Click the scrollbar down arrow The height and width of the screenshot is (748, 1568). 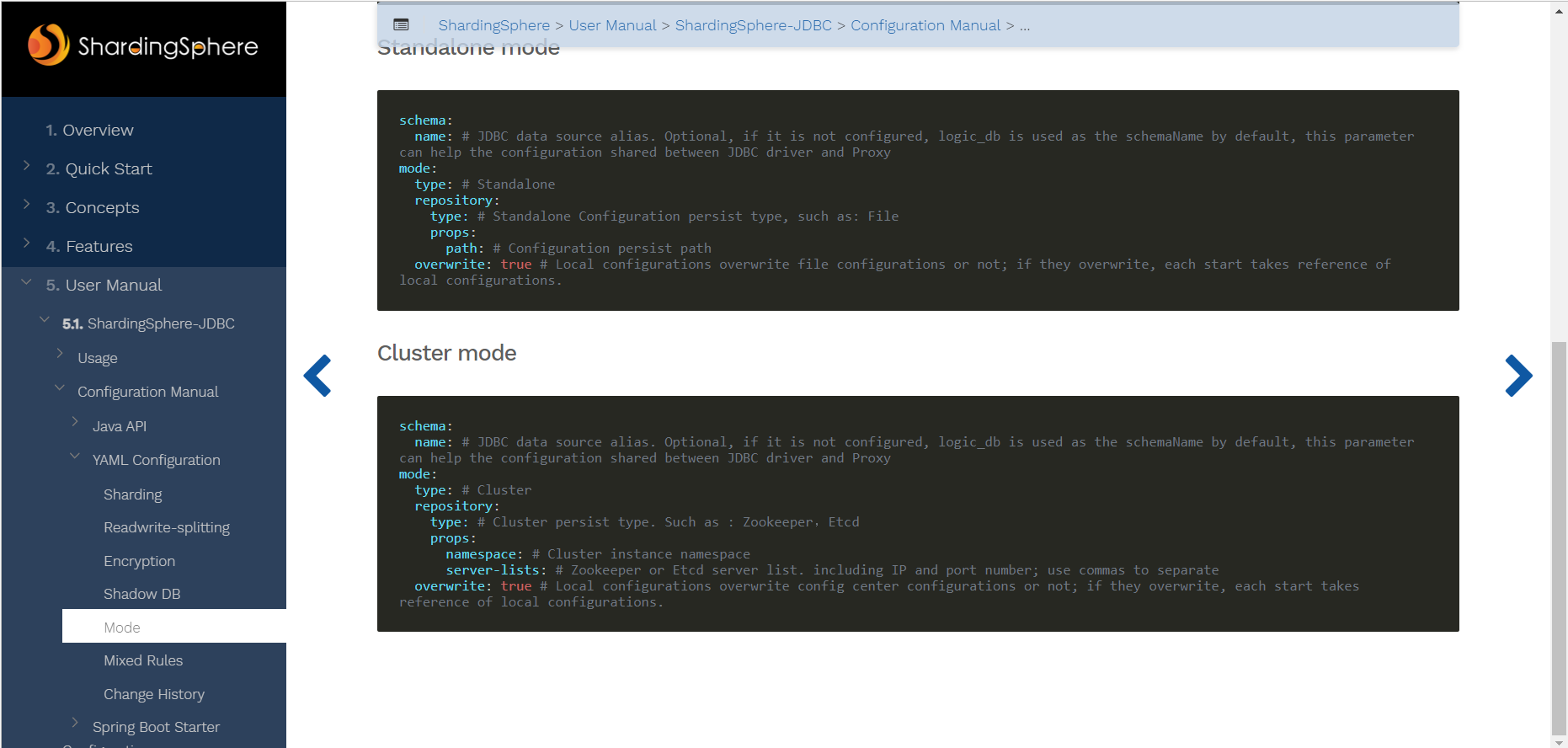coord(1559,742)
